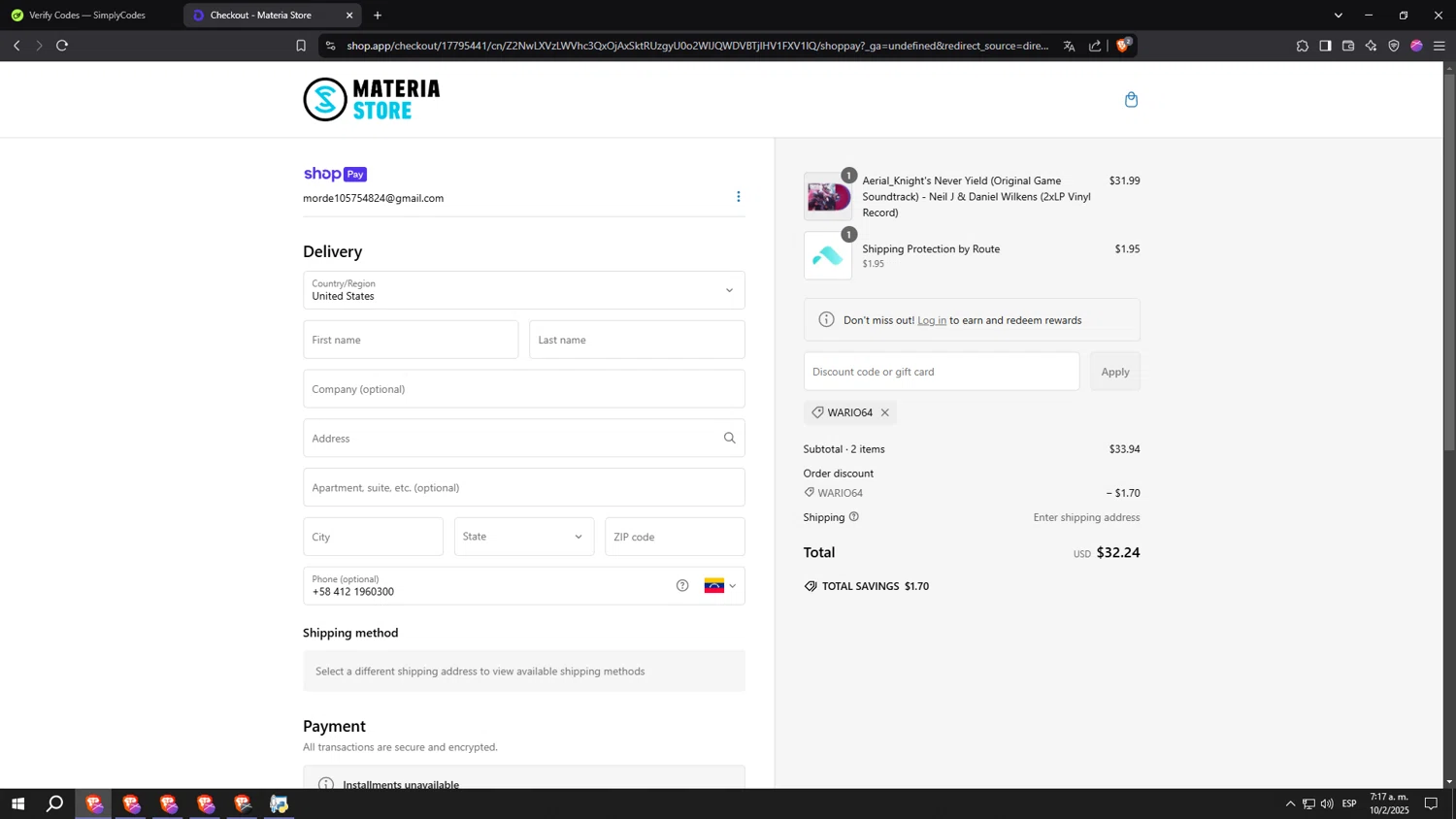The image size is (1456, 819).
Task: Click the Materia Store logo
Action: [372, 99]
